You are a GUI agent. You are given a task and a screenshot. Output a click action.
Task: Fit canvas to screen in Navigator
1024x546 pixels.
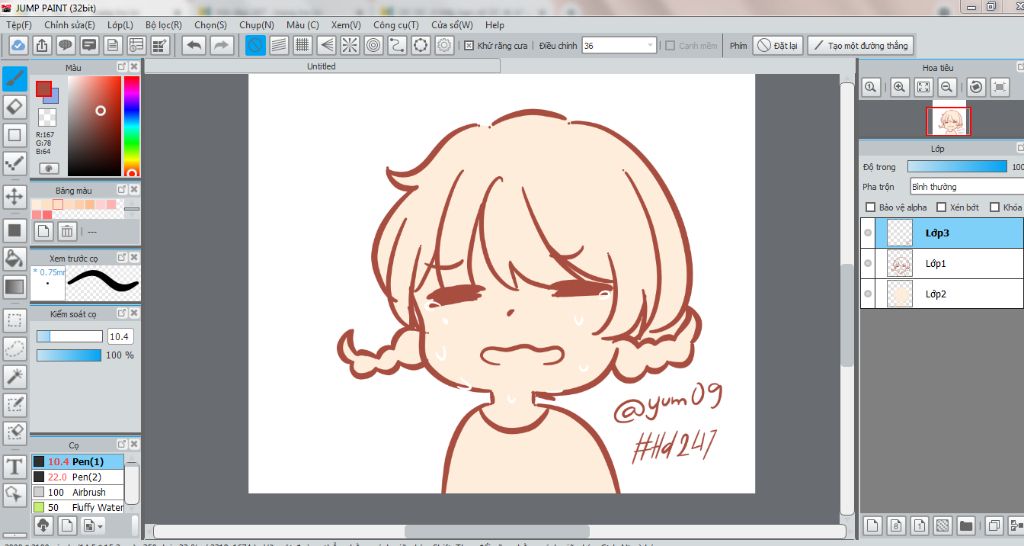point(923,88)
